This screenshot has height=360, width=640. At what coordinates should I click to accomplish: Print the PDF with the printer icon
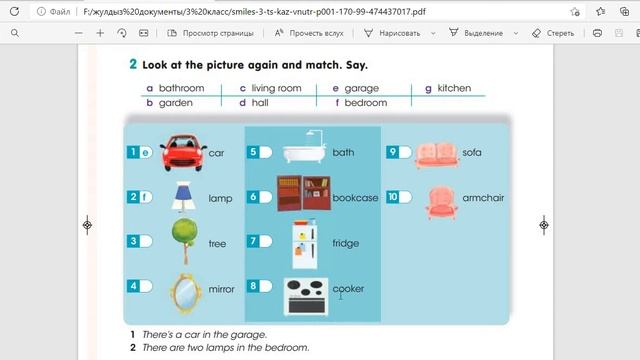597,33
